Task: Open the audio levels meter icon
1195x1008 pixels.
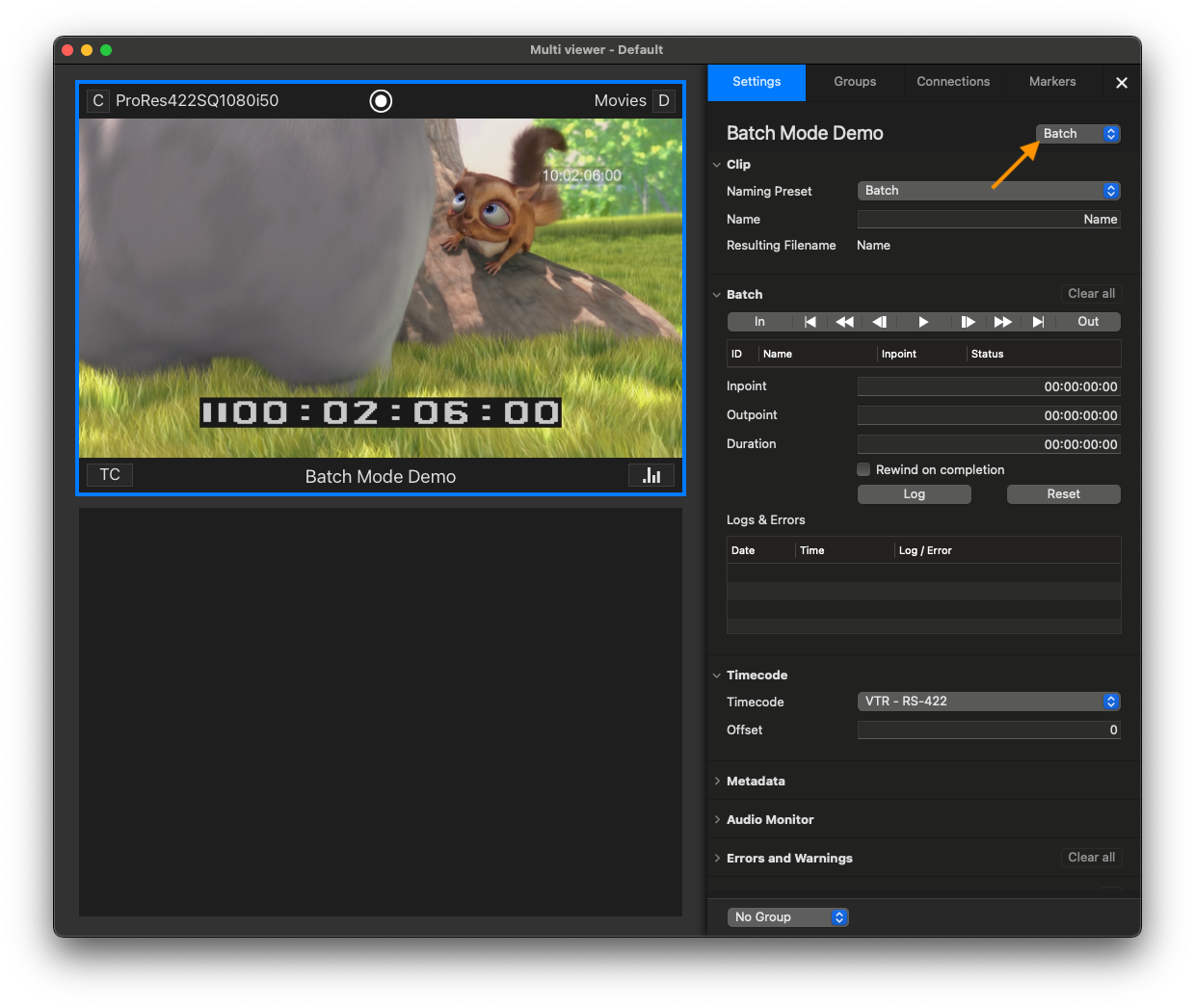Action: tap(651, 475)
